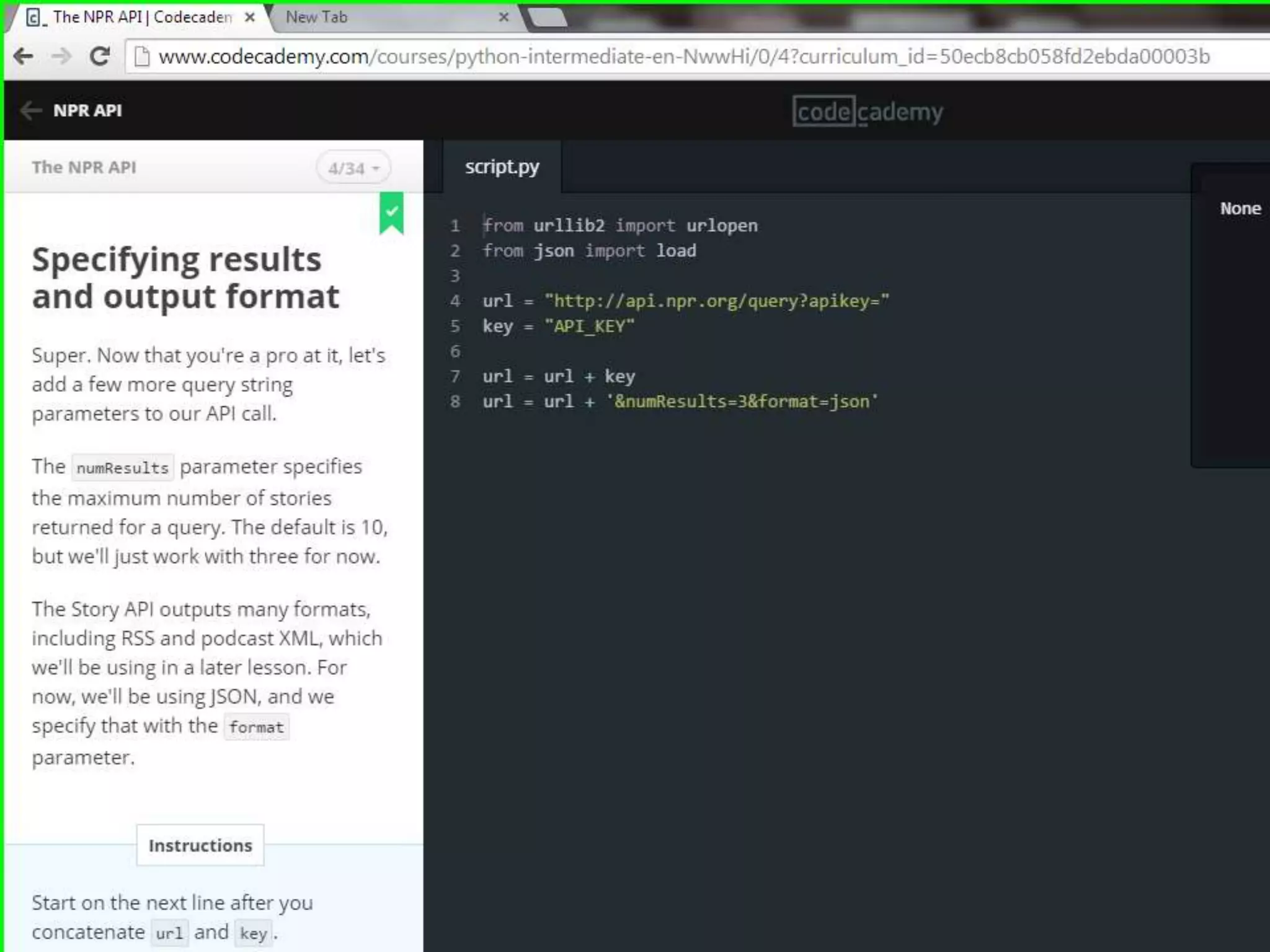This screenshot has height=952, width=1270.
Task: Click the Codecademy logo
Action: pos(868,112)
